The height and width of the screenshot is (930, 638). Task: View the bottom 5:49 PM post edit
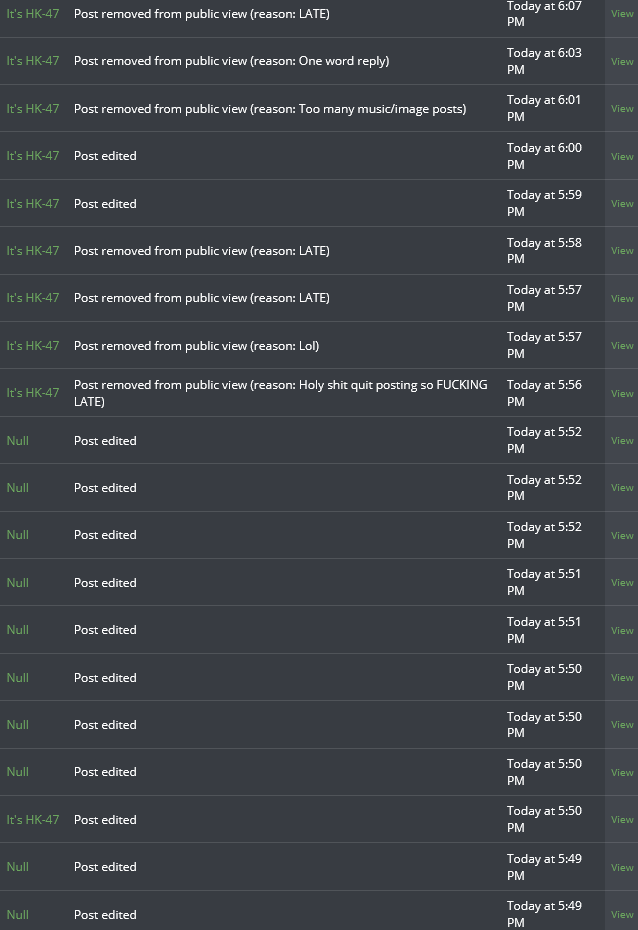click(622, 915)
